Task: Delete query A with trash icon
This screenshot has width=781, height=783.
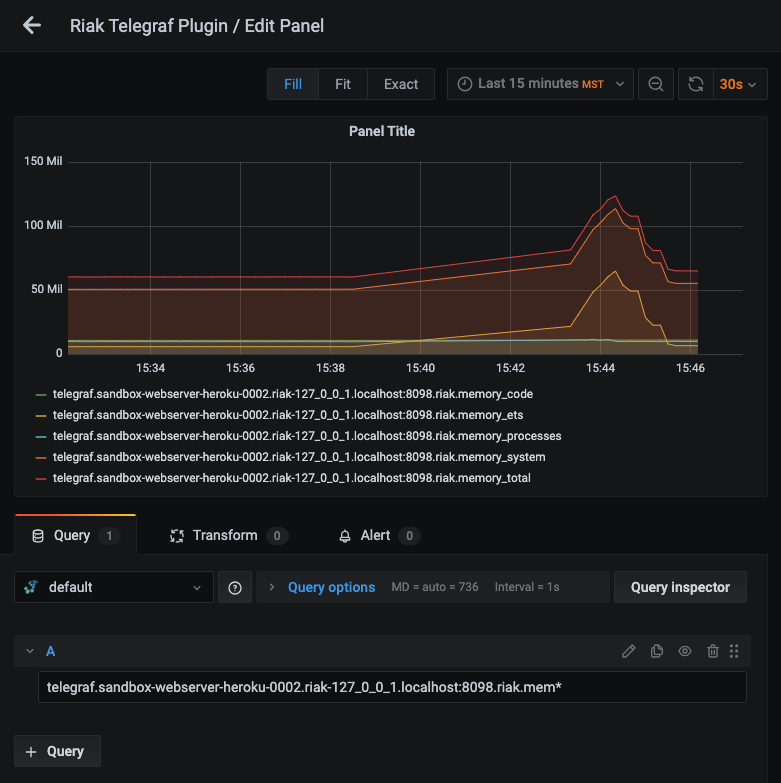Action: 713,651
